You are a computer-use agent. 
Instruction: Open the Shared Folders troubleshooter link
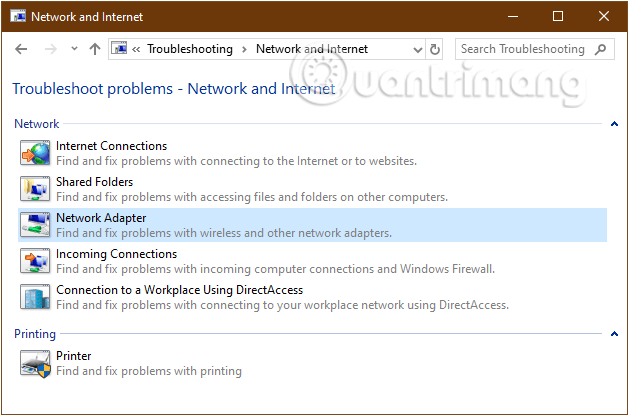[x=94, y=182]
